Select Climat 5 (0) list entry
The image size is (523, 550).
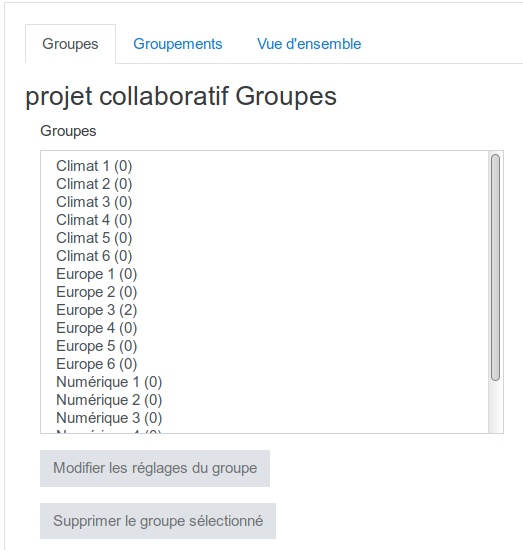click(x=264, y=238)
